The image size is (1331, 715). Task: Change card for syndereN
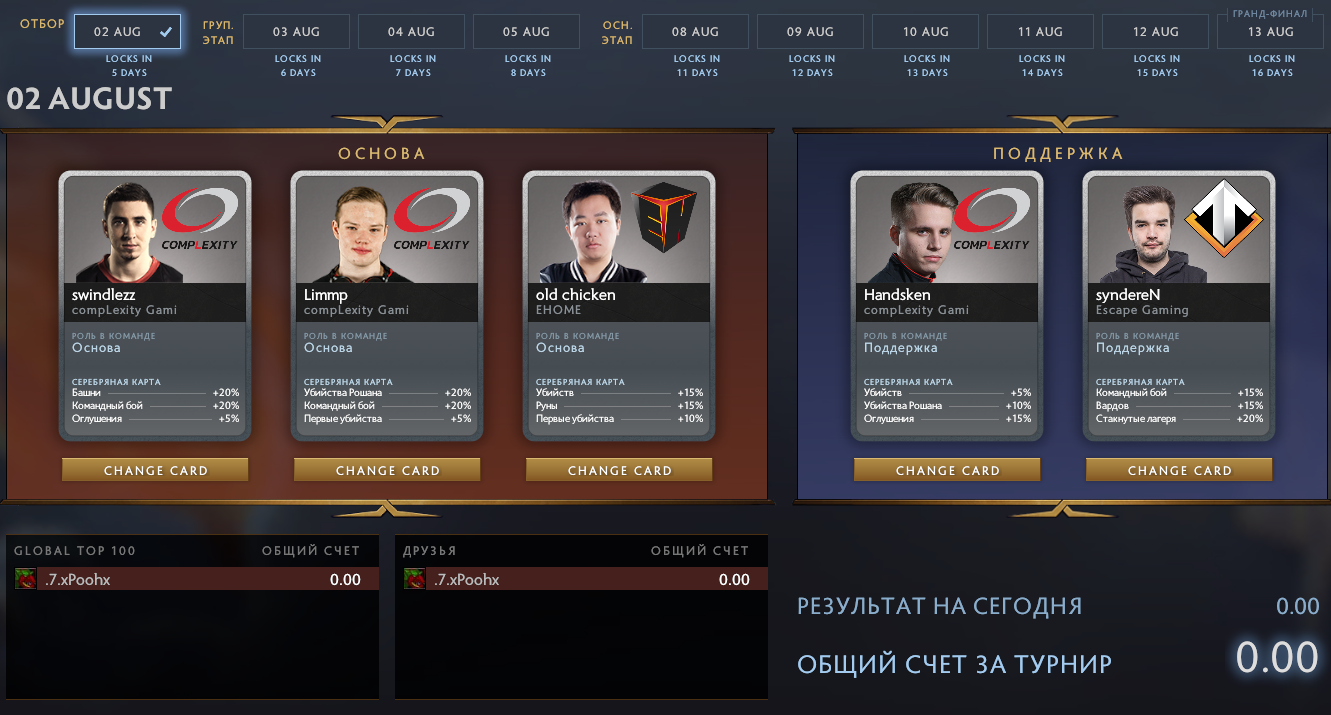tap(1179, 470)
